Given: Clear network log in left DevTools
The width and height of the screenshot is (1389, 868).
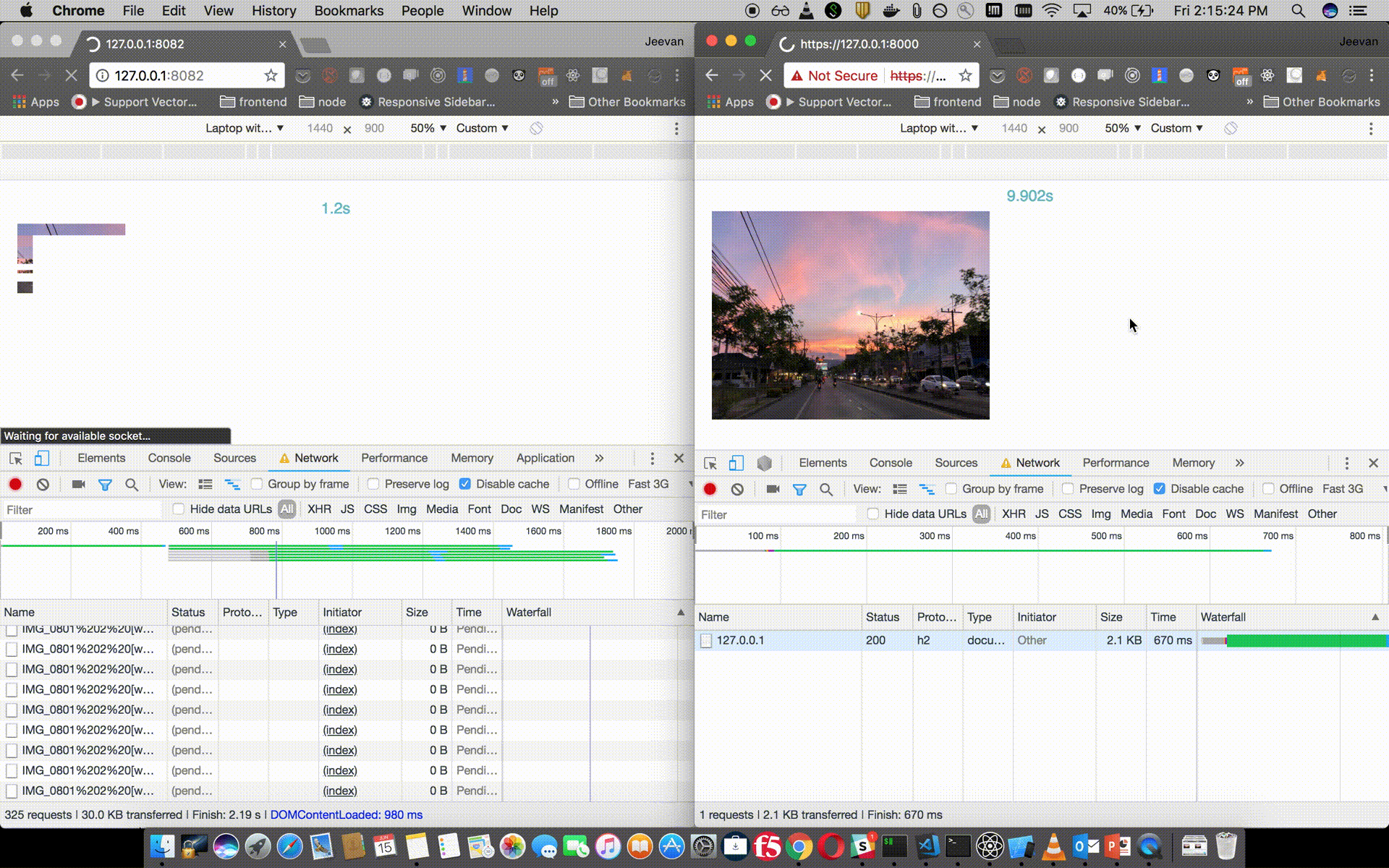Looking at the screenshot, I should click(43, 484).
